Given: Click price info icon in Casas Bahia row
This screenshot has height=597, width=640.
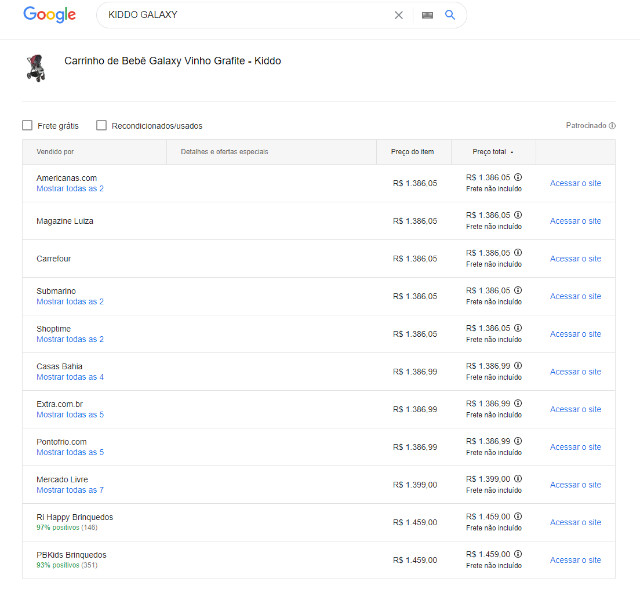Looking at the screenshot, I should (x=518, y=366).
